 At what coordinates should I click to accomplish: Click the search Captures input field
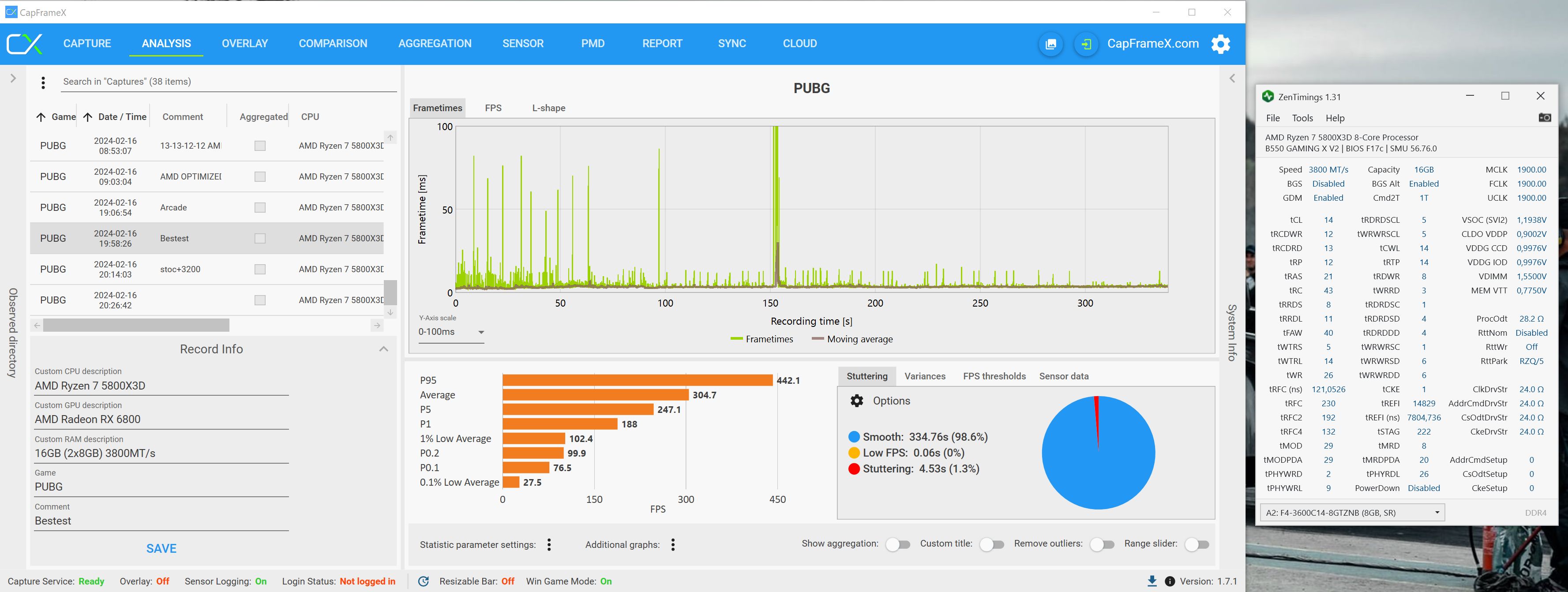click(229, 82)
